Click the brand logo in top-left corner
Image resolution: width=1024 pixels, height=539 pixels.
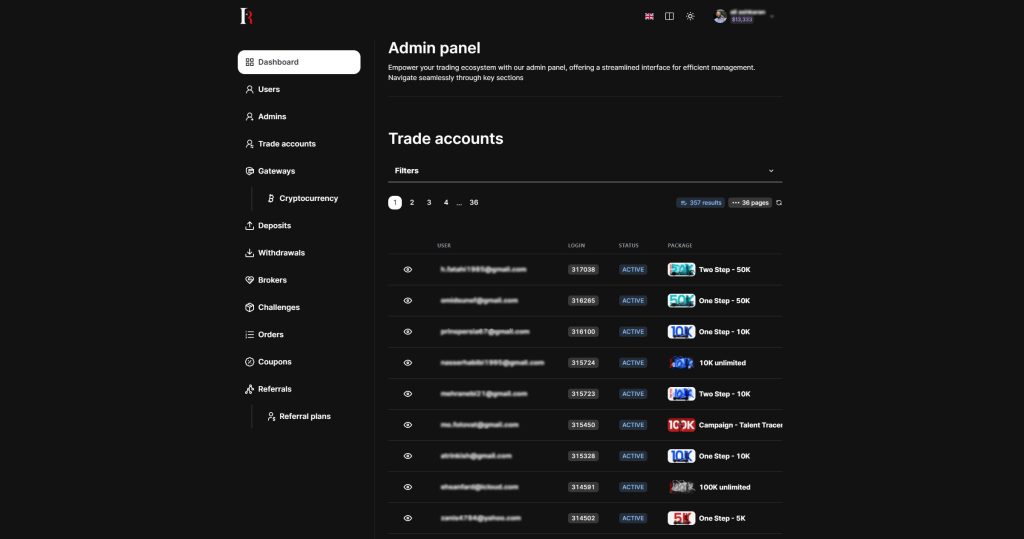[x=246, y=16]
